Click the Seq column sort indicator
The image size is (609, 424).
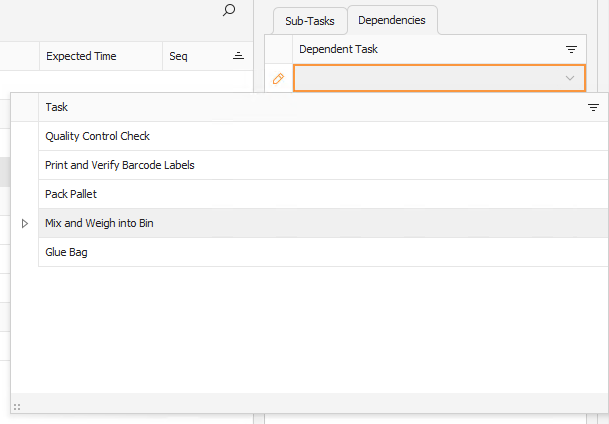(x=238, y=56)
